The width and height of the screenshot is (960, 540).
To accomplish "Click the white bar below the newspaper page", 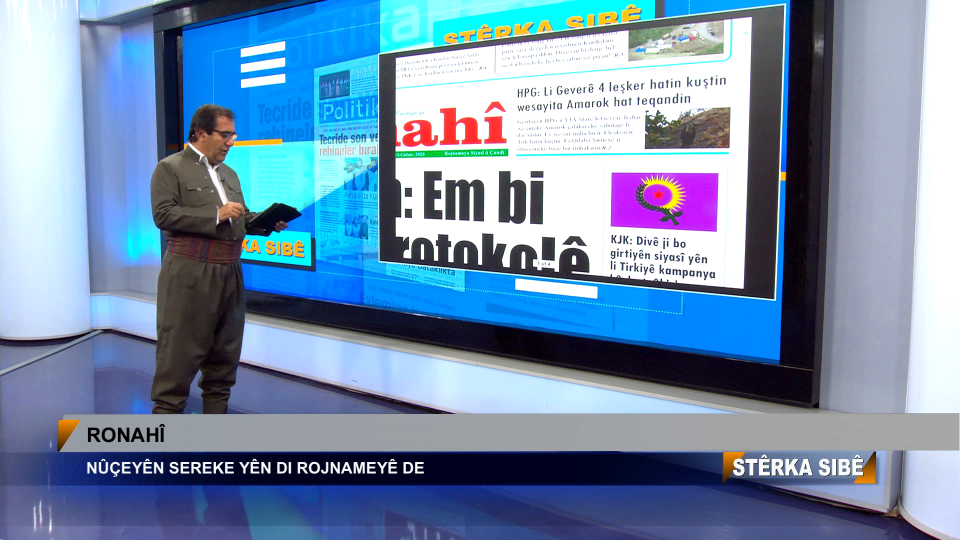I will (x=556, y=287).
